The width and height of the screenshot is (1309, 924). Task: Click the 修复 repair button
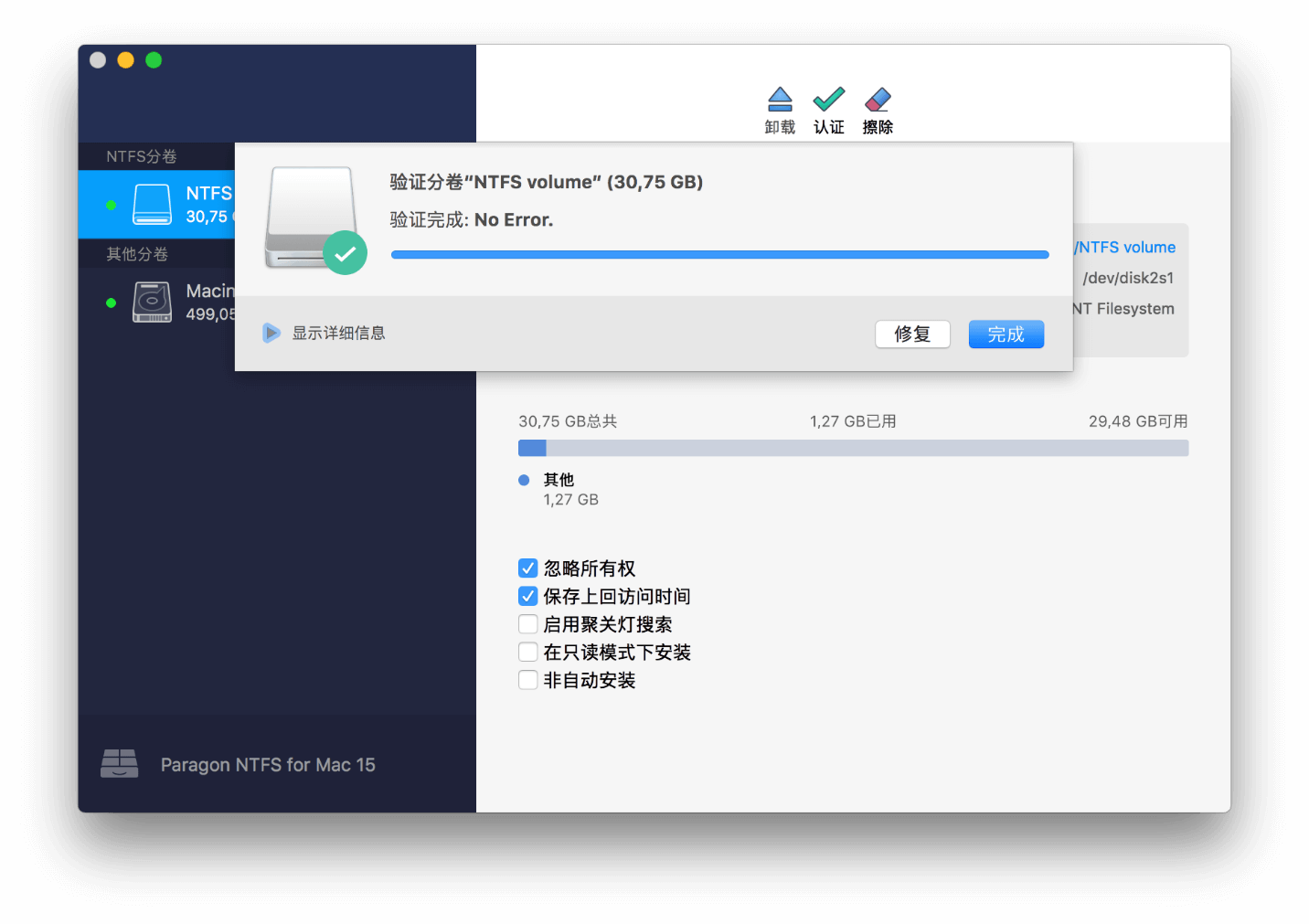[x=912, y=335]
